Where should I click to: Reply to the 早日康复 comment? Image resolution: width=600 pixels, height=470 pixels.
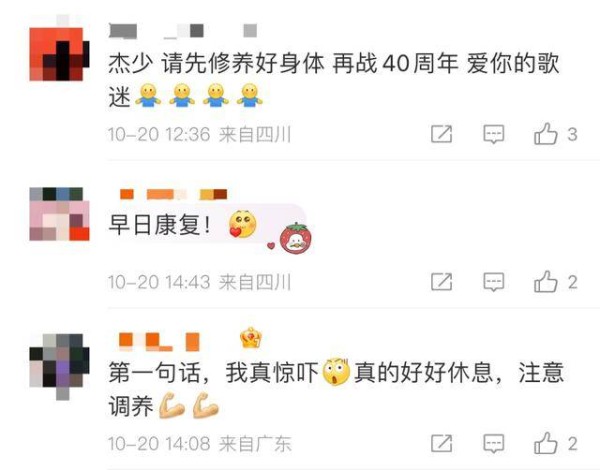494,282
